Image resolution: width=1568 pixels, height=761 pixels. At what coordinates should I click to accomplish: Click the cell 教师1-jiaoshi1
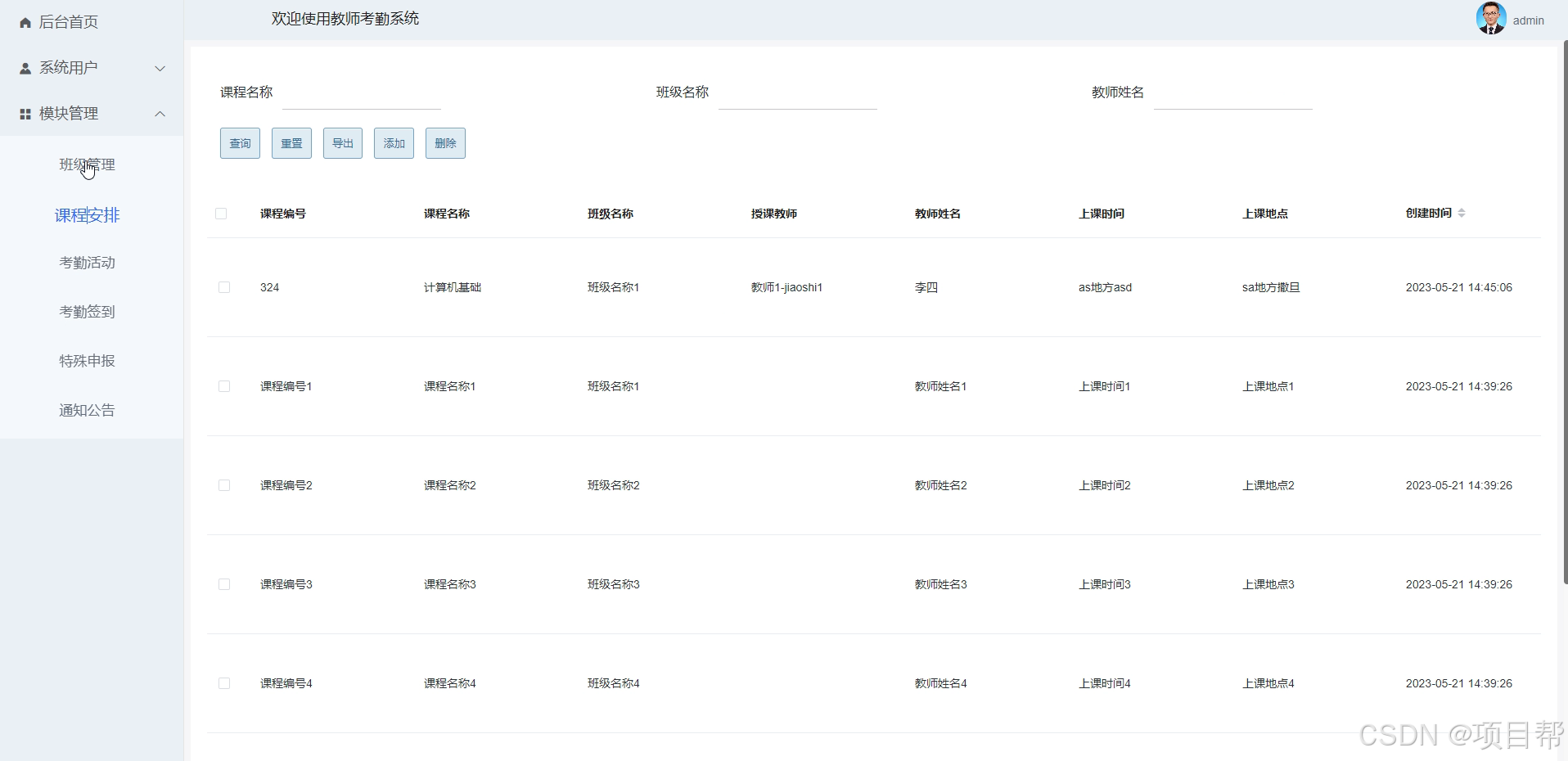tap(786, 287)
